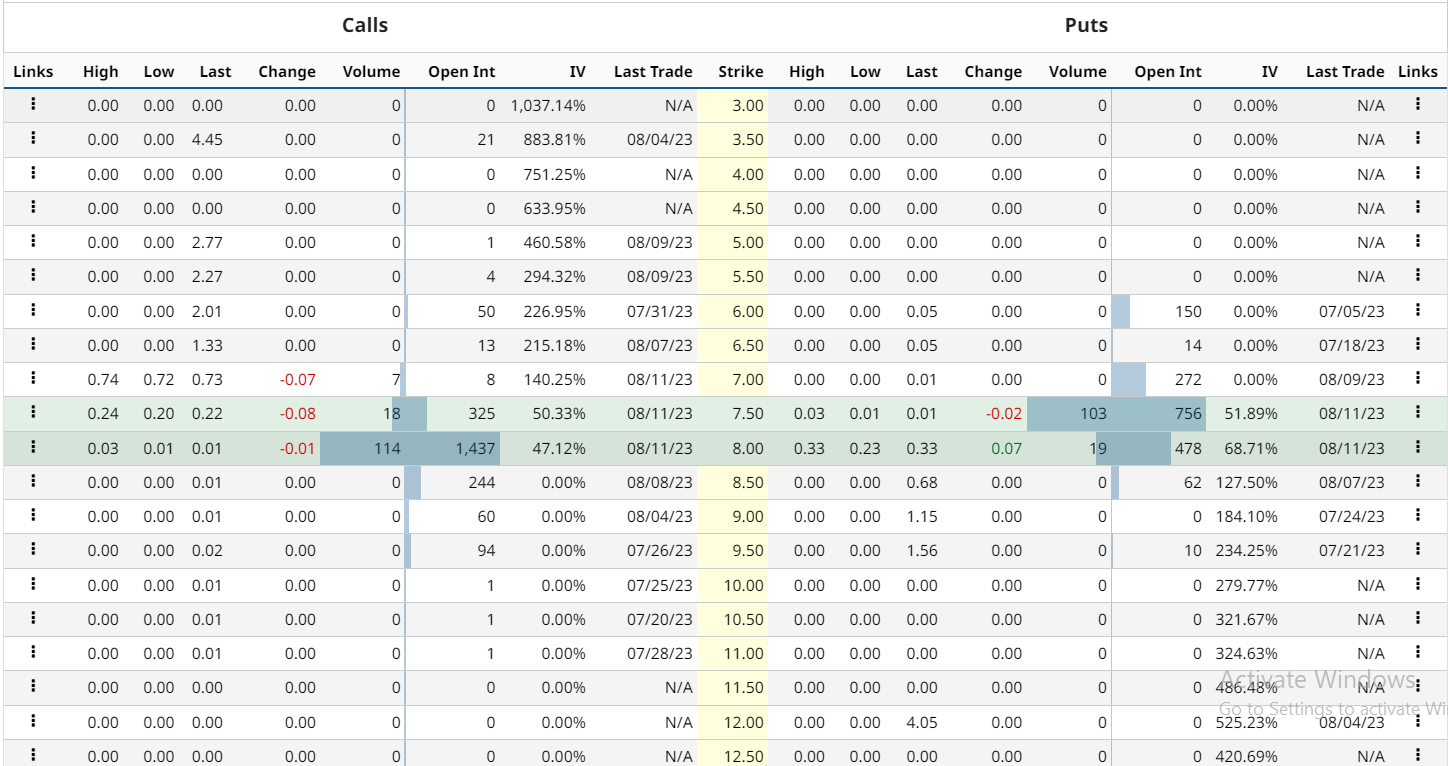Select the 8.00 strike price cell
This screenshot has width=1448, height=766.
732,448
